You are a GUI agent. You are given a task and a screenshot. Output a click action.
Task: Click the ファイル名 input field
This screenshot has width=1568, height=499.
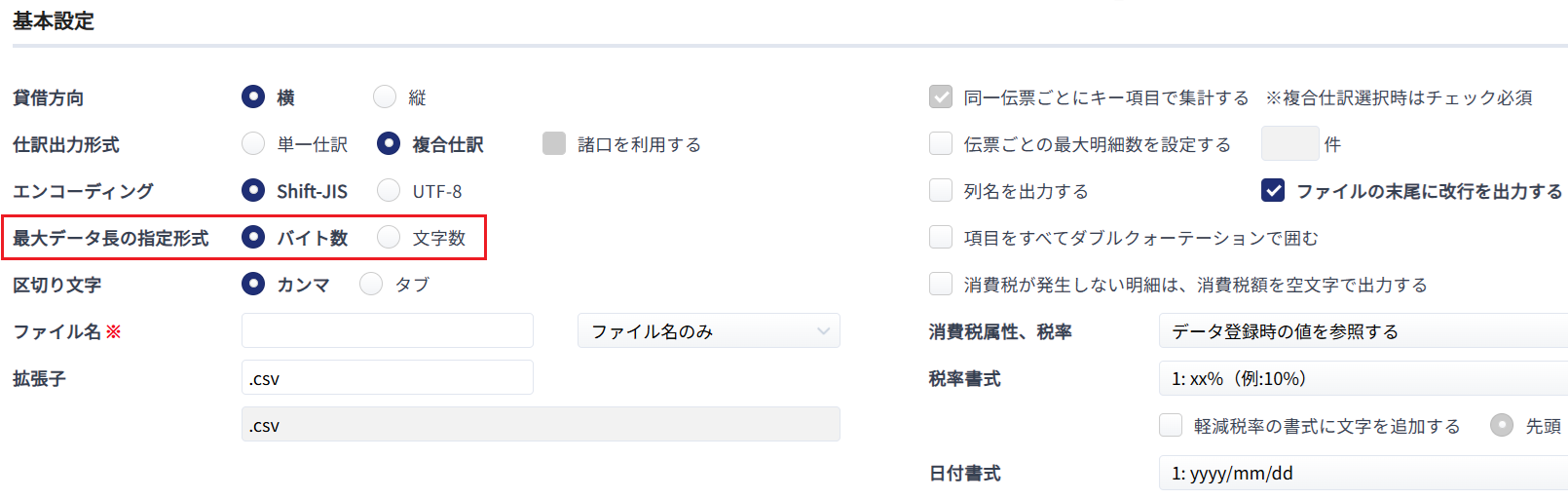pyautogui.click(x=388, y=330)
